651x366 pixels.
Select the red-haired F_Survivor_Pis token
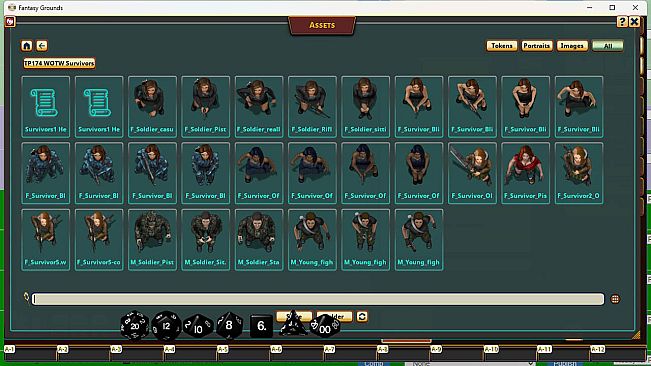[x=526, y=173]
